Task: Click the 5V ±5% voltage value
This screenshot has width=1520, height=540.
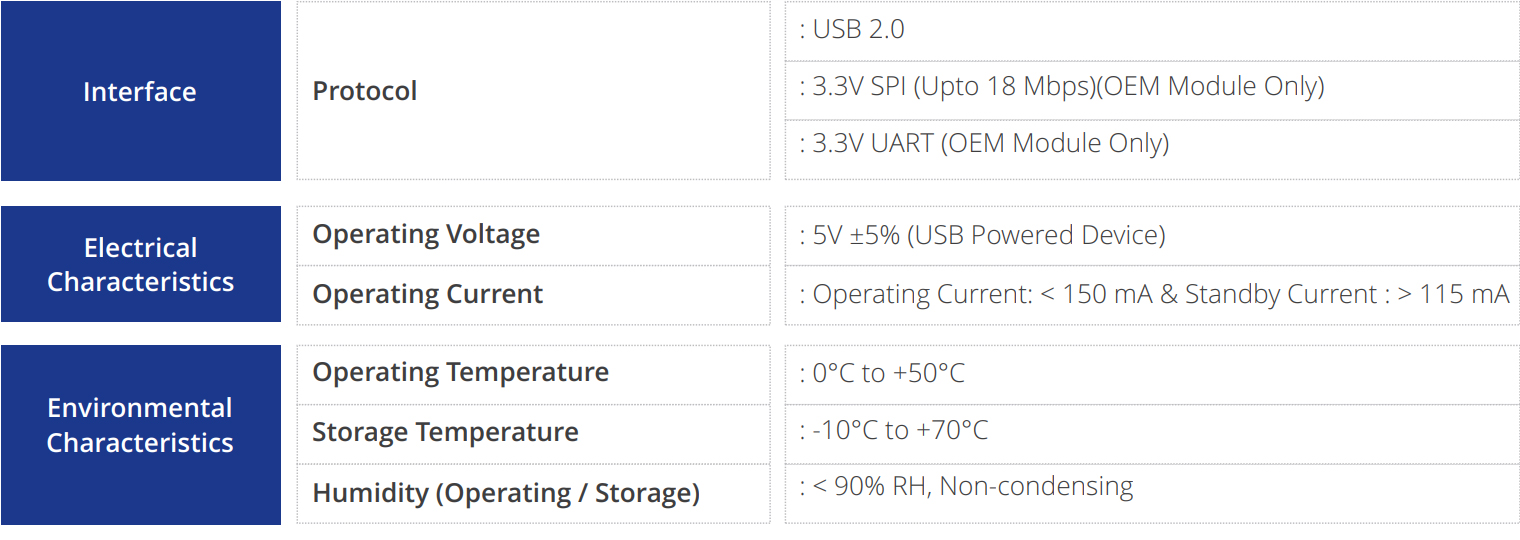Action: (851, 235)
